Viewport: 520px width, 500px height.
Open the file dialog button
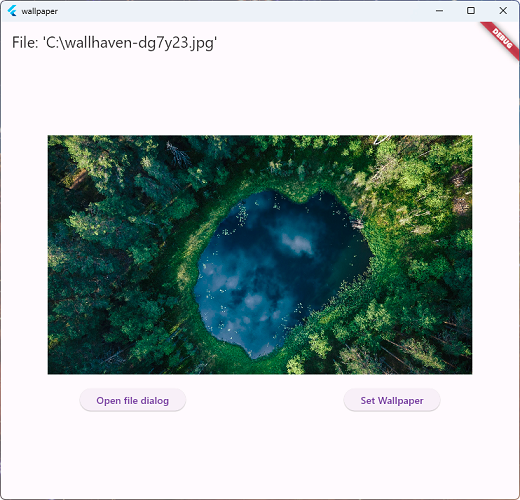tap(132, 400)
